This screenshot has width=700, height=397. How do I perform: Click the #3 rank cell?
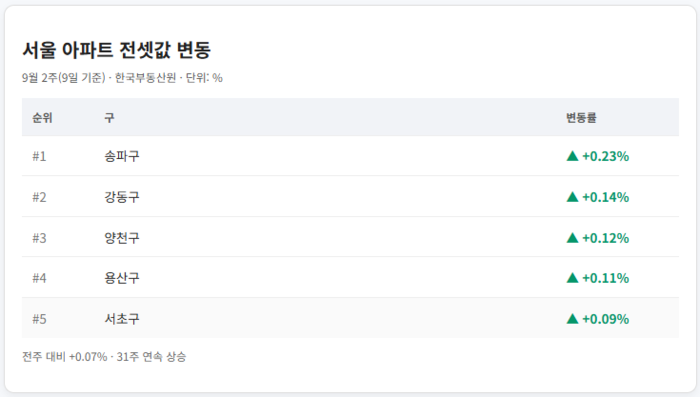click(x=39, y=238)
